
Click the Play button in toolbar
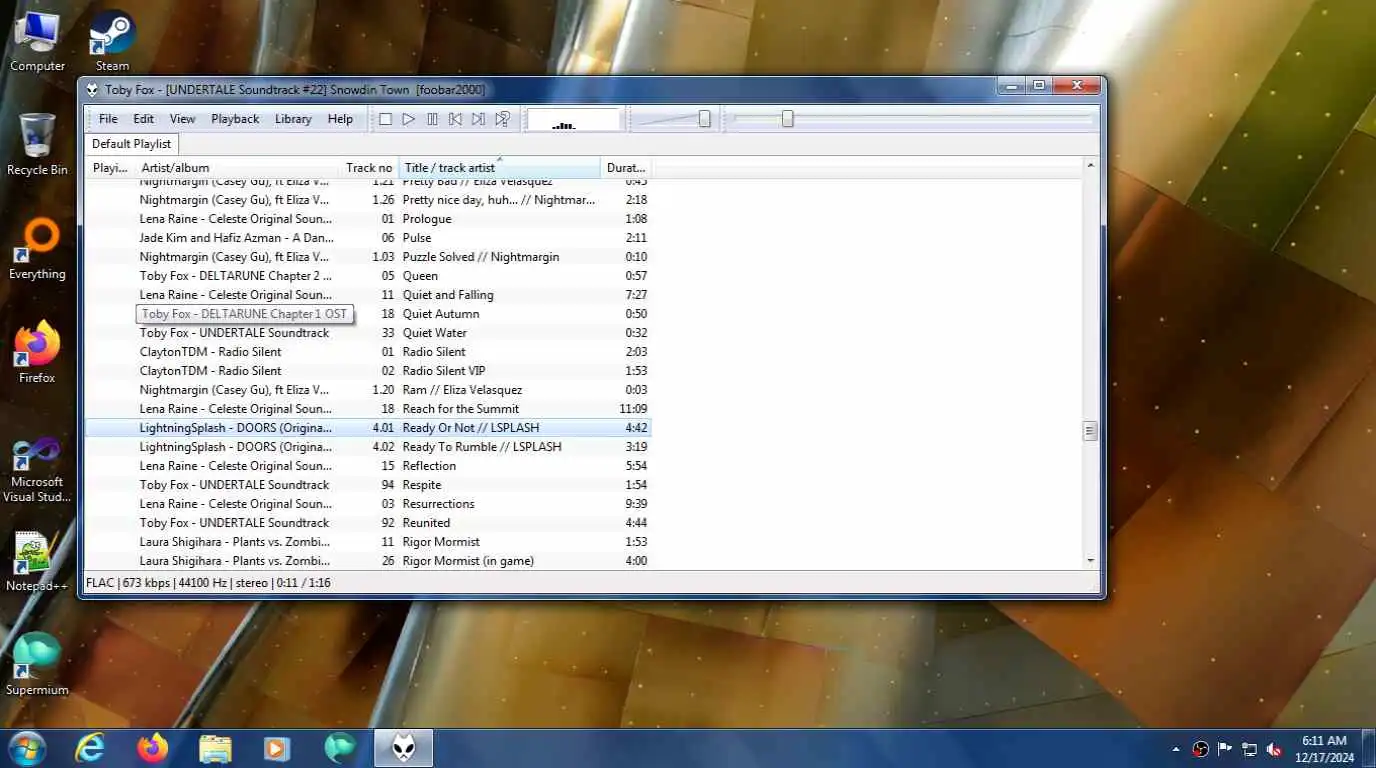pos(408,119)
